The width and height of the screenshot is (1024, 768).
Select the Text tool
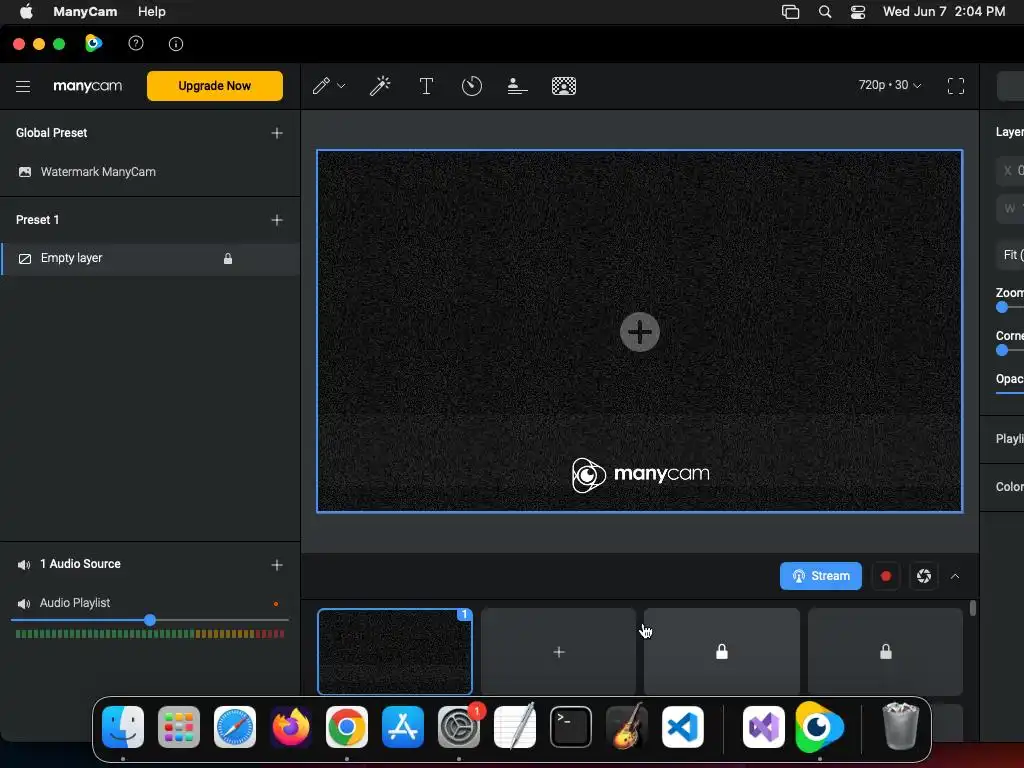(x=426, y=86)
